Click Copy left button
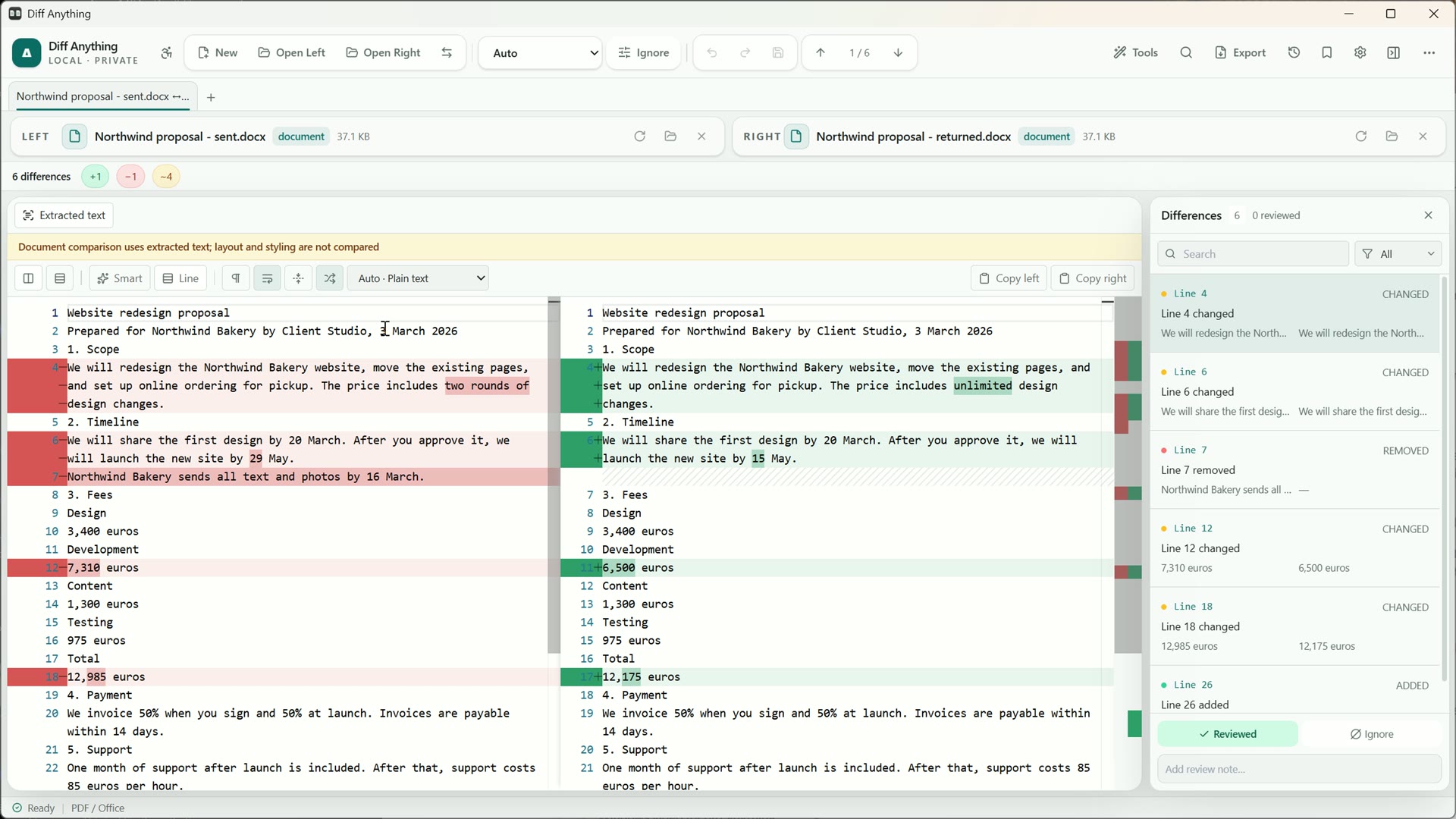The width and height of the screenshot is (1456, 819). tap(1009, 278)
